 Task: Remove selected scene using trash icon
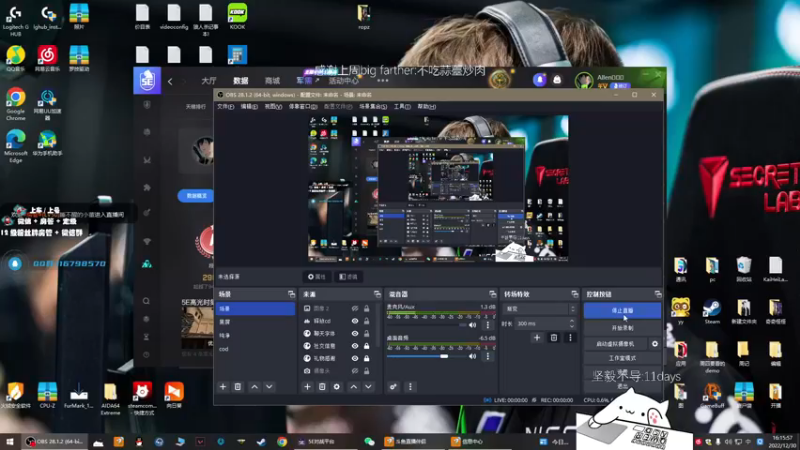[x=238, y=387]
